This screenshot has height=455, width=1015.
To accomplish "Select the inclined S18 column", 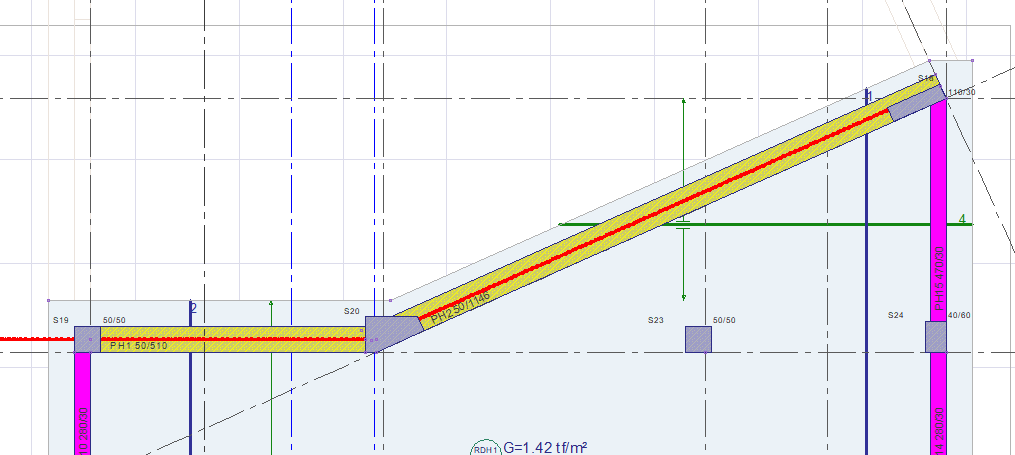I will click(x=917, y=103).
